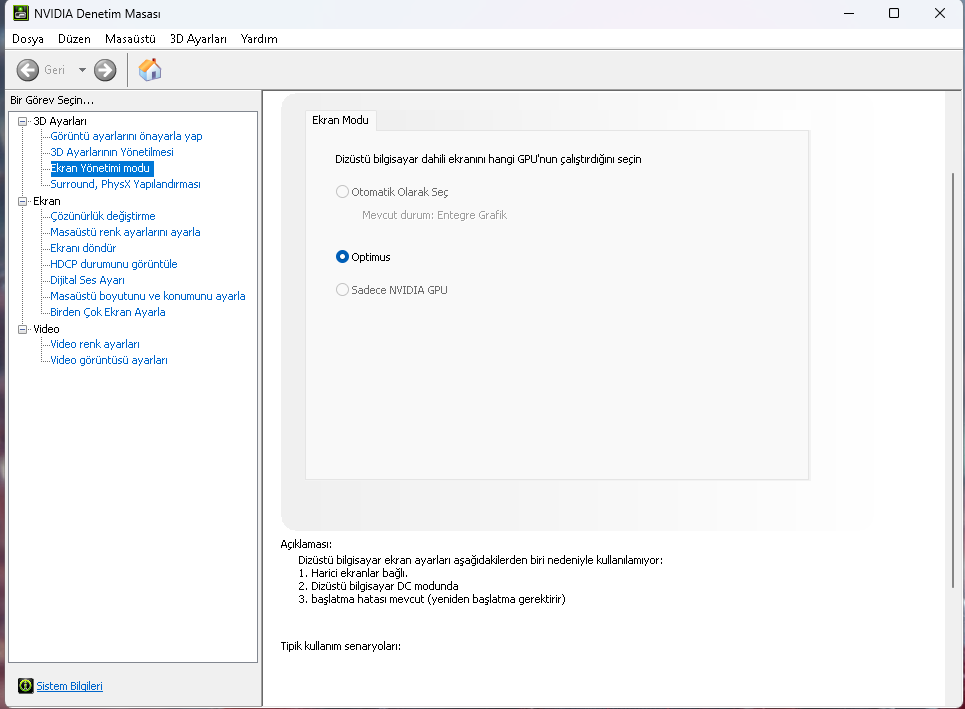This screenshot has height=709, width=965.
Task: Click the Sistem Bilgileri green icon
Action: 26,686
